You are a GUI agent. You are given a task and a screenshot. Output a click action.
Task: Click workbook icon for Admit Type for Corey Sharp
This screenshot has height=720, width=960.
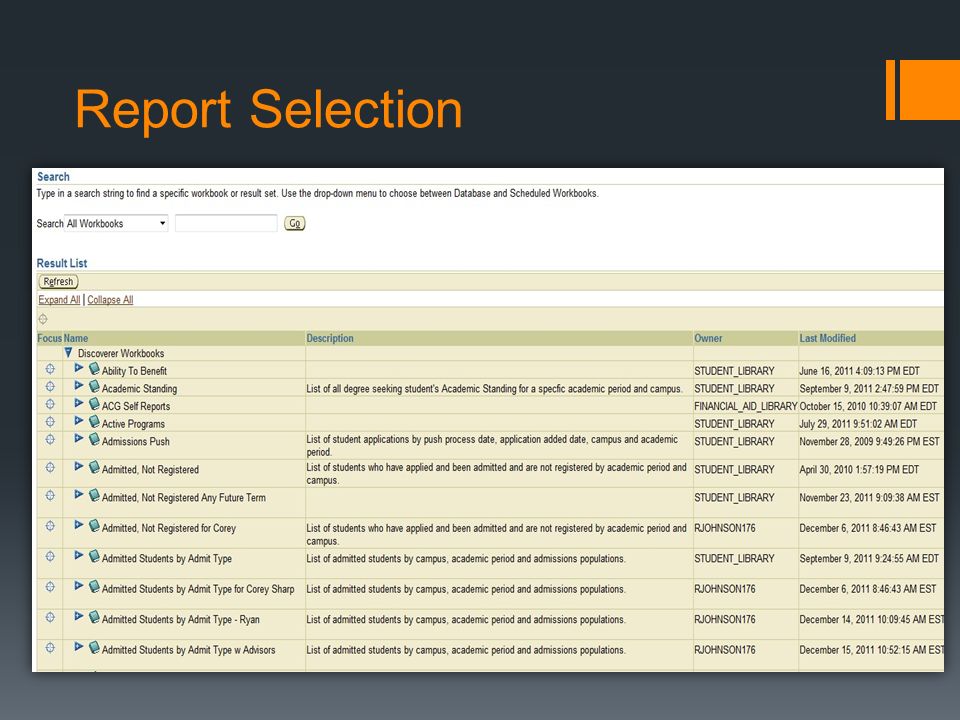point(94,587)
